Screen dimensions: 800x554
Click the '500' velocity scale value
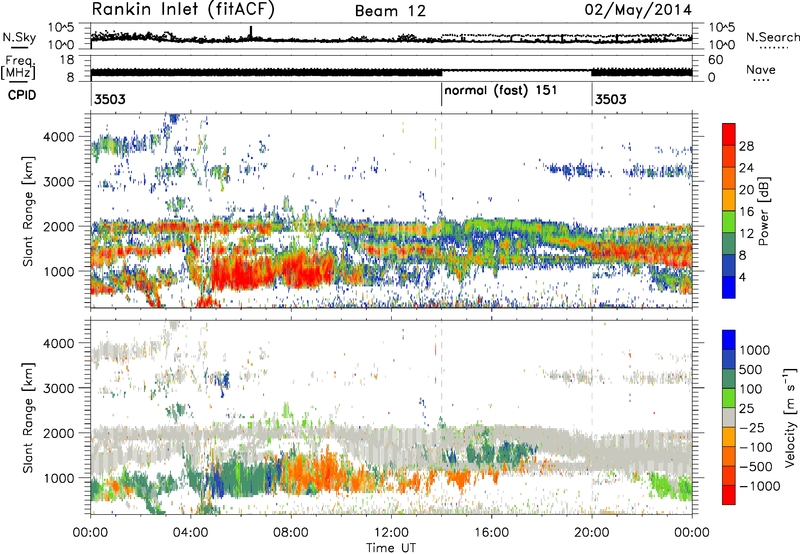coord(751,370)
